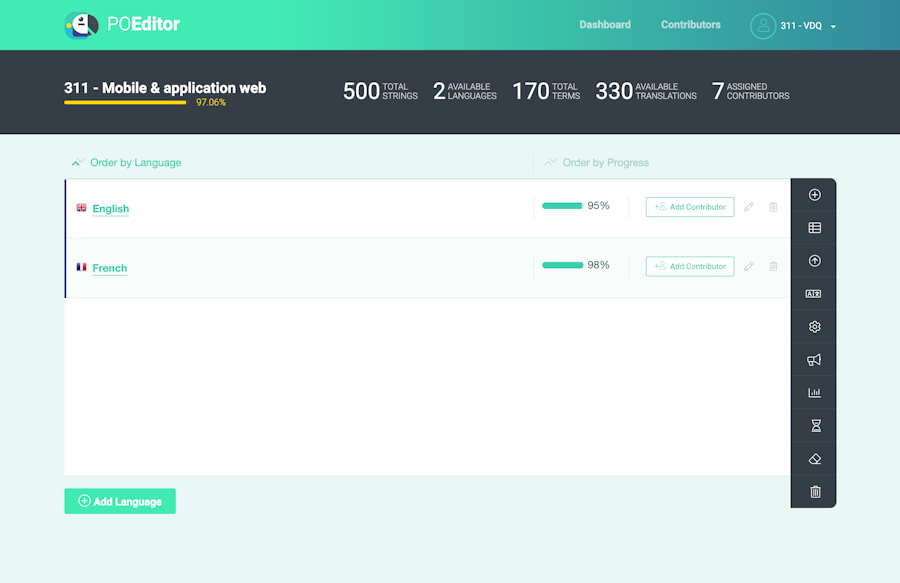900x583 pixels.
Task: Click the trash icon in the English row
Action: pos(773,207)
